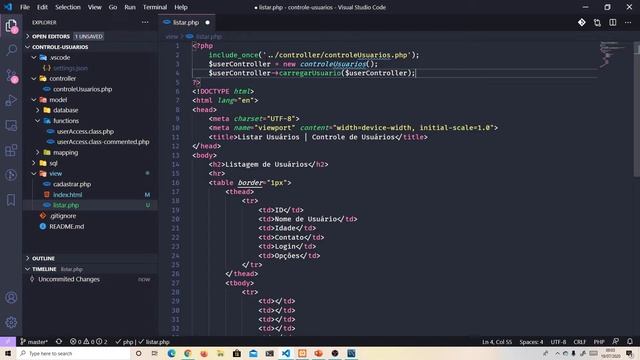Open the Extensions view

[x=11, y=150]
